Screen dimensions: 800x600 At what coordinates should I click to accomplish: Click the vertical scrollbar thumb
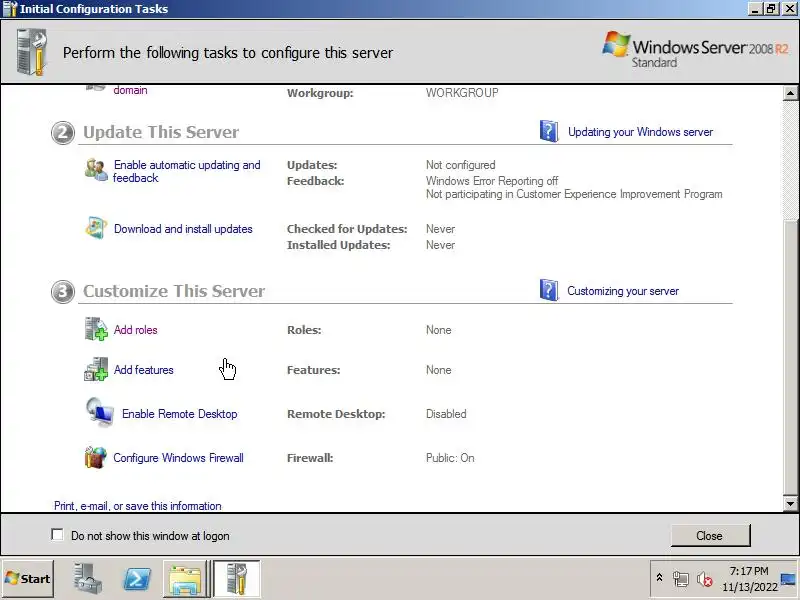tap(790, 357)
